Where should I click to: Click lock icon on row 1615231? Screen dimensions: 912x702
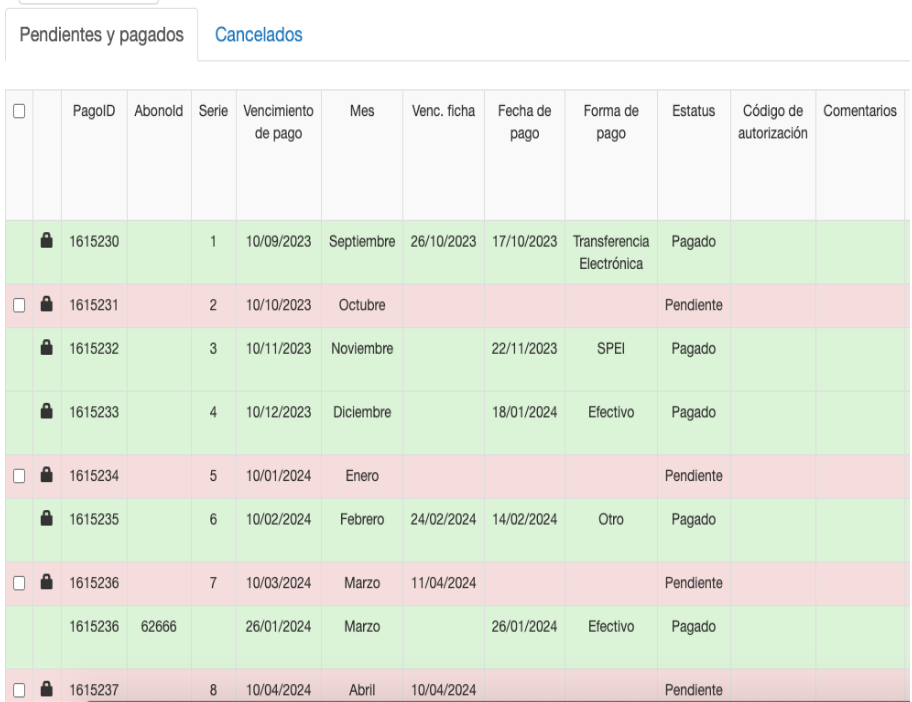point(46,303)
